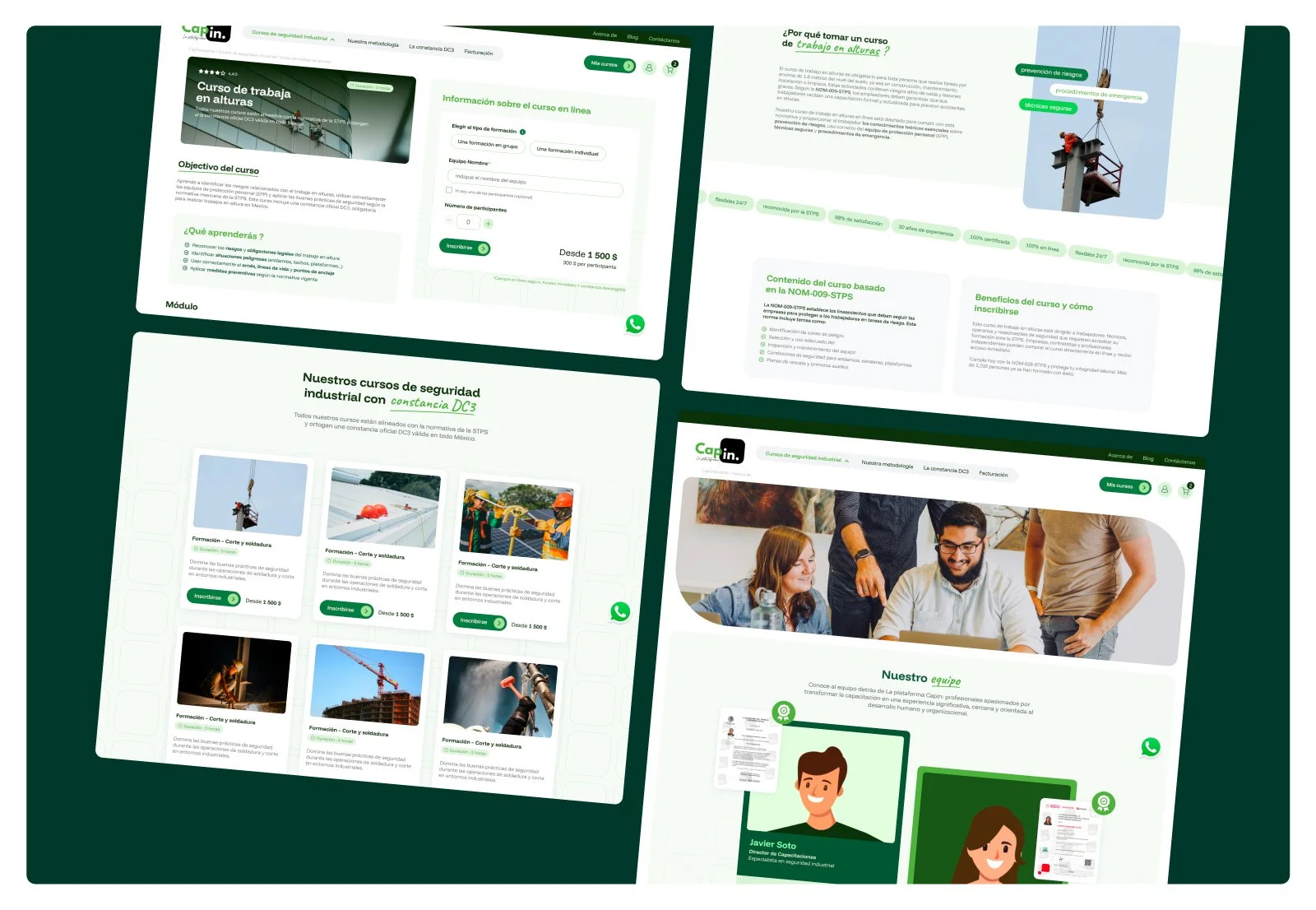Open the user account icon on the course detail page

tap(649, 67)
